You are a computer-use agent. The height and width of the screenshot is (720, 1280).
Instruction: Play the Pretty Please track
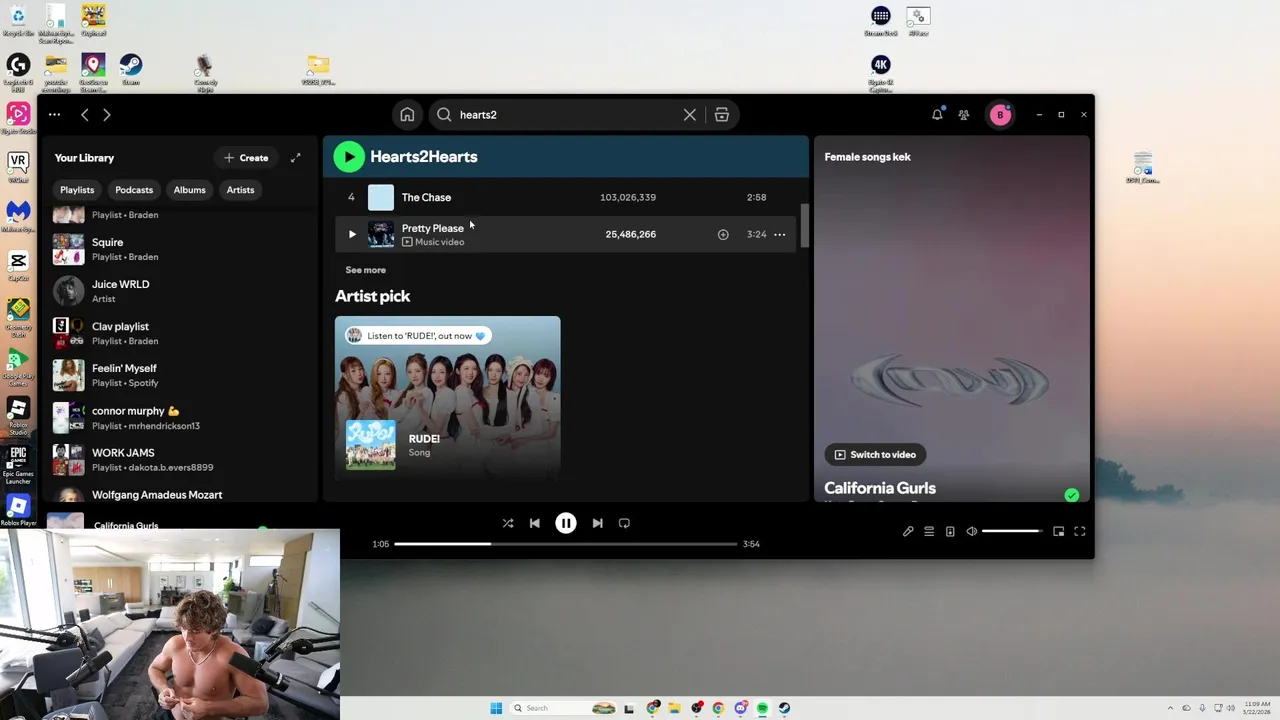(x=352, y=234)
